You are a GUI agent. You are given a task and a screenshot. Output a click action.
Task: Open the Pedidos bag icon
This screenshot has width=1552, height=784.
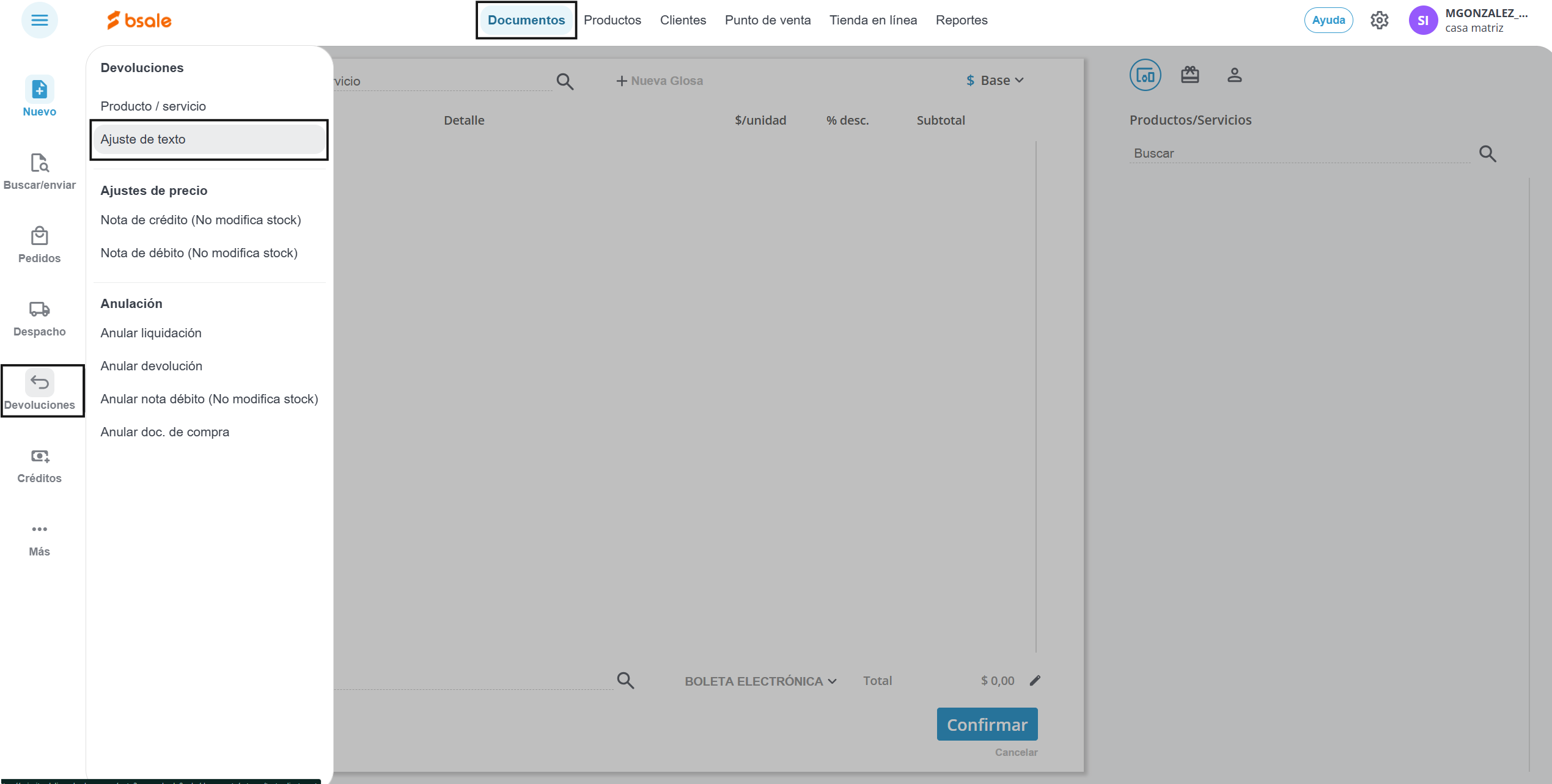(39, 236)
